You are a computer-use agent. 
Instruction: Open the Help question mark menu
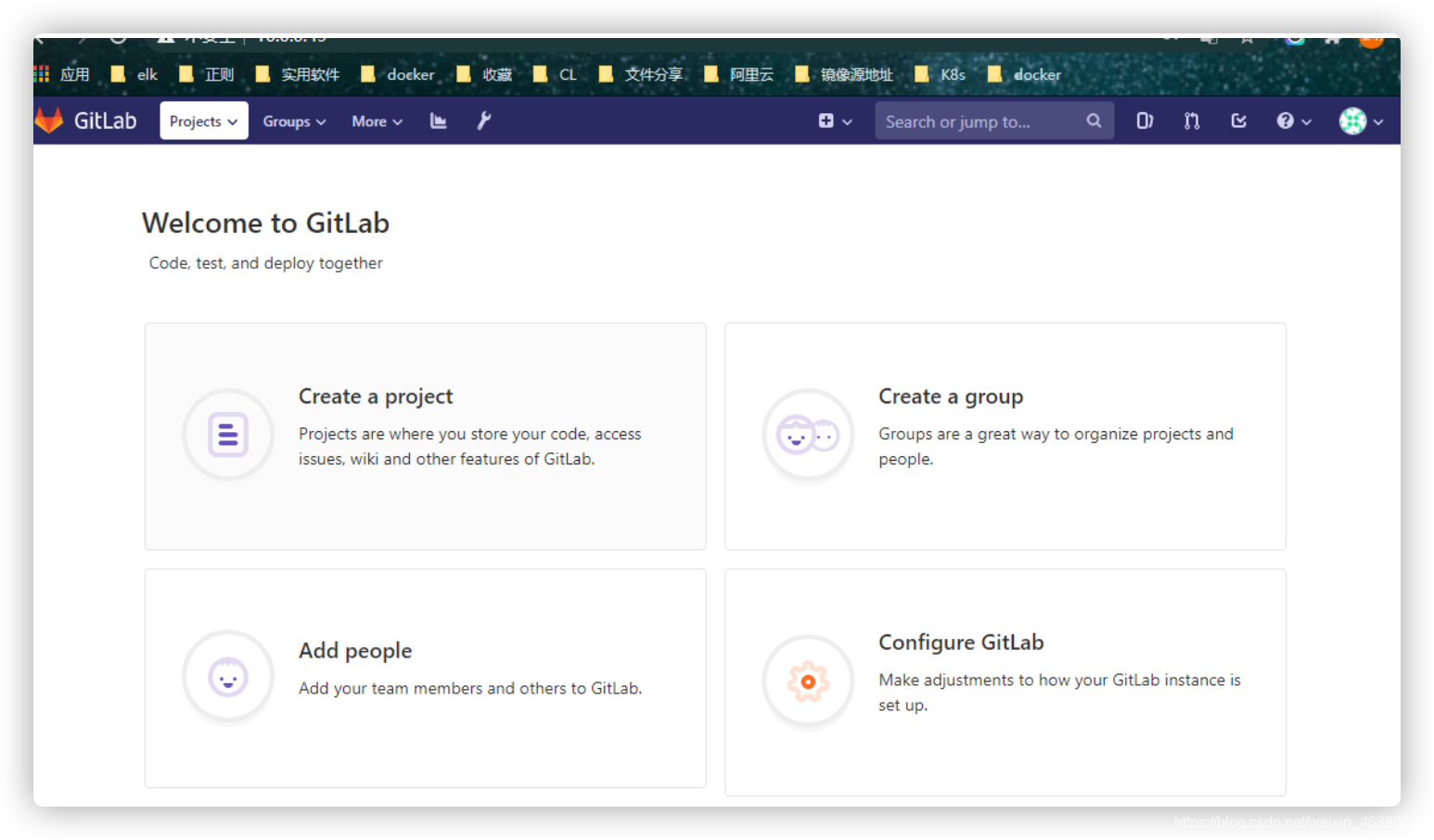pyautogui.click(x=1294, y=121)
